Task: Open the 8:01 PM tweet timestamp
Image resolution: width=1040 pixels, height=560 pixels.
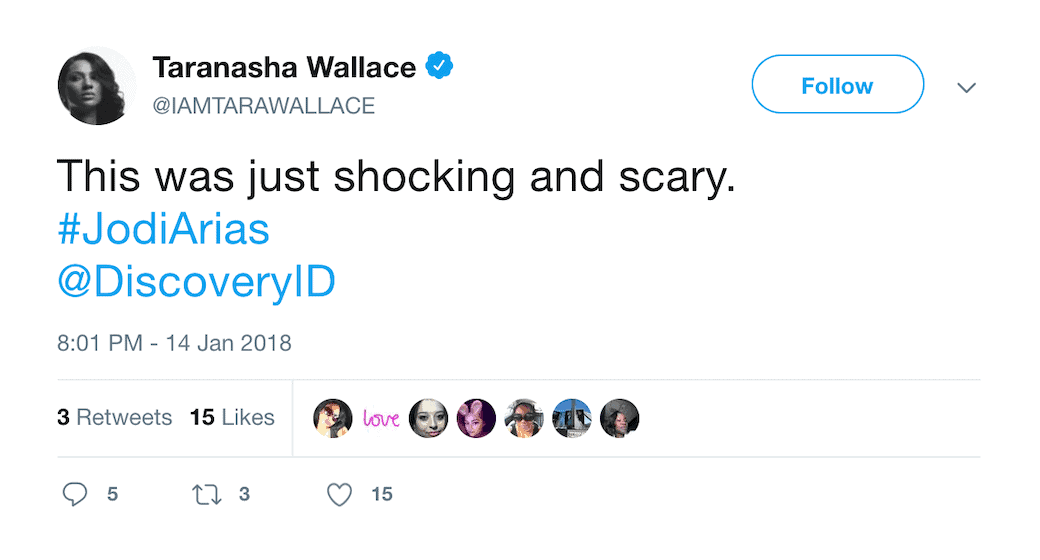Action: (x=174, y=343)
